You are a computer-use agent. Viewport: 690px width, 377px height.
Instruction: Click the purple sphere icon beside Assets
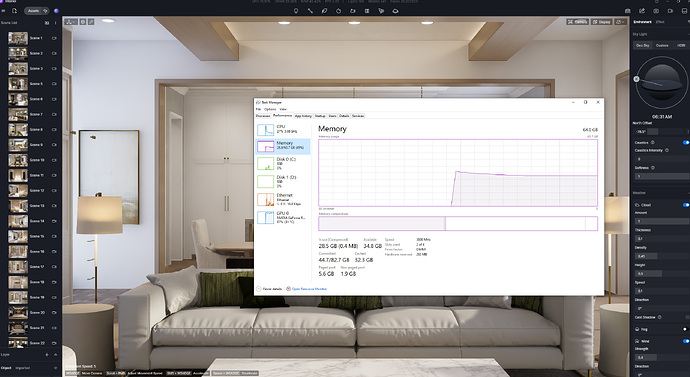point(56,11)
